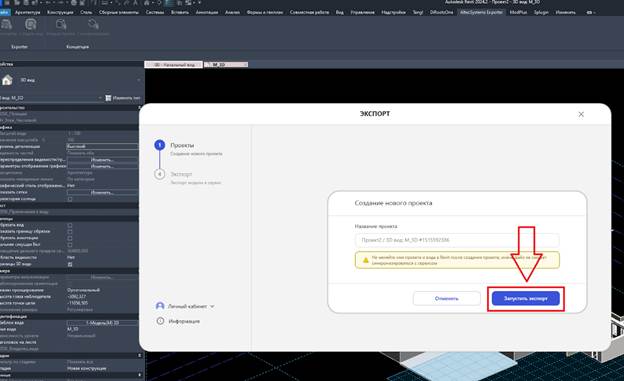Open the 'Системы' ribbon tab
Viewport: 624px width, 381px height.
coord(155,12)
